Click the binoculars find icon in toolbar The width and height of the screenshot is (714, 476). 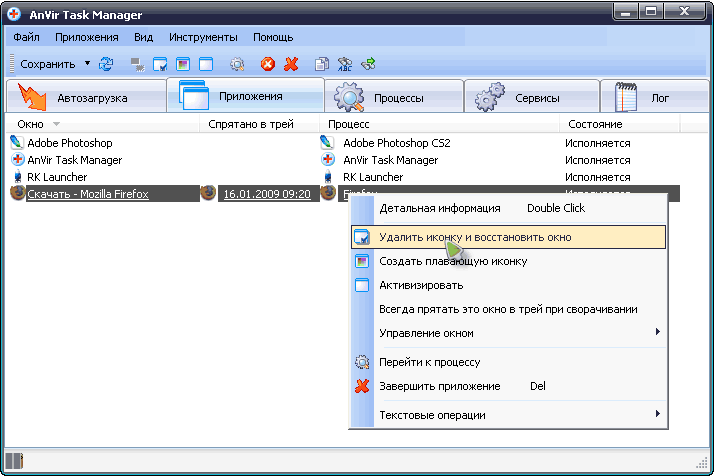click(x=345, y=64)
